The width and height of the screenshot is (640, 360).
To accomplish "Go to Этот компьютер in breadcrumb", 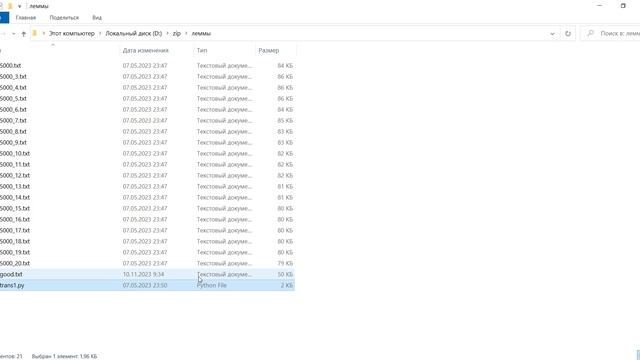I will click(72, 33).
